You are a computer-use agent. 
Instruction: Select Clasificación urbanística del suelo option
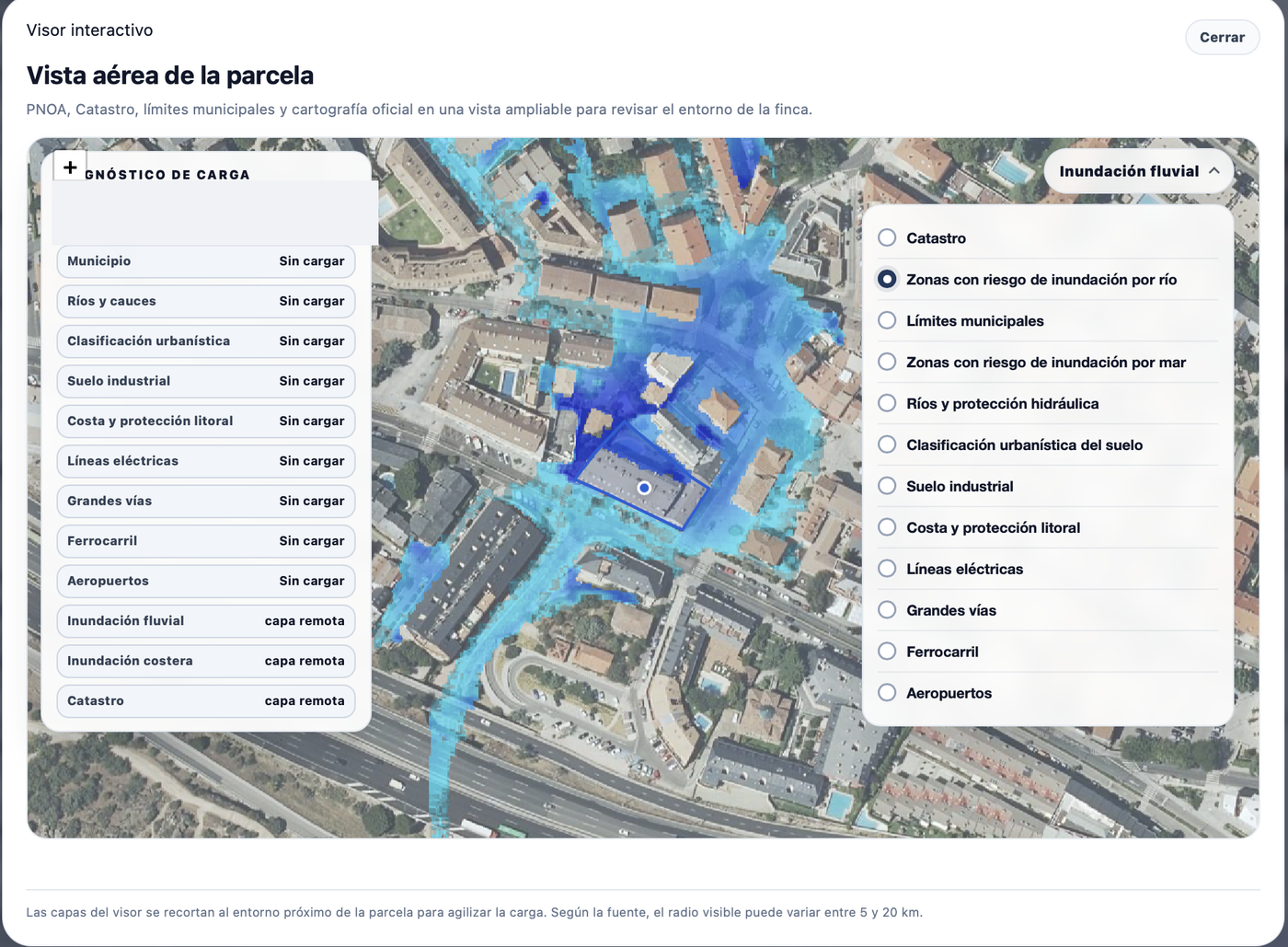pos(887,445)
